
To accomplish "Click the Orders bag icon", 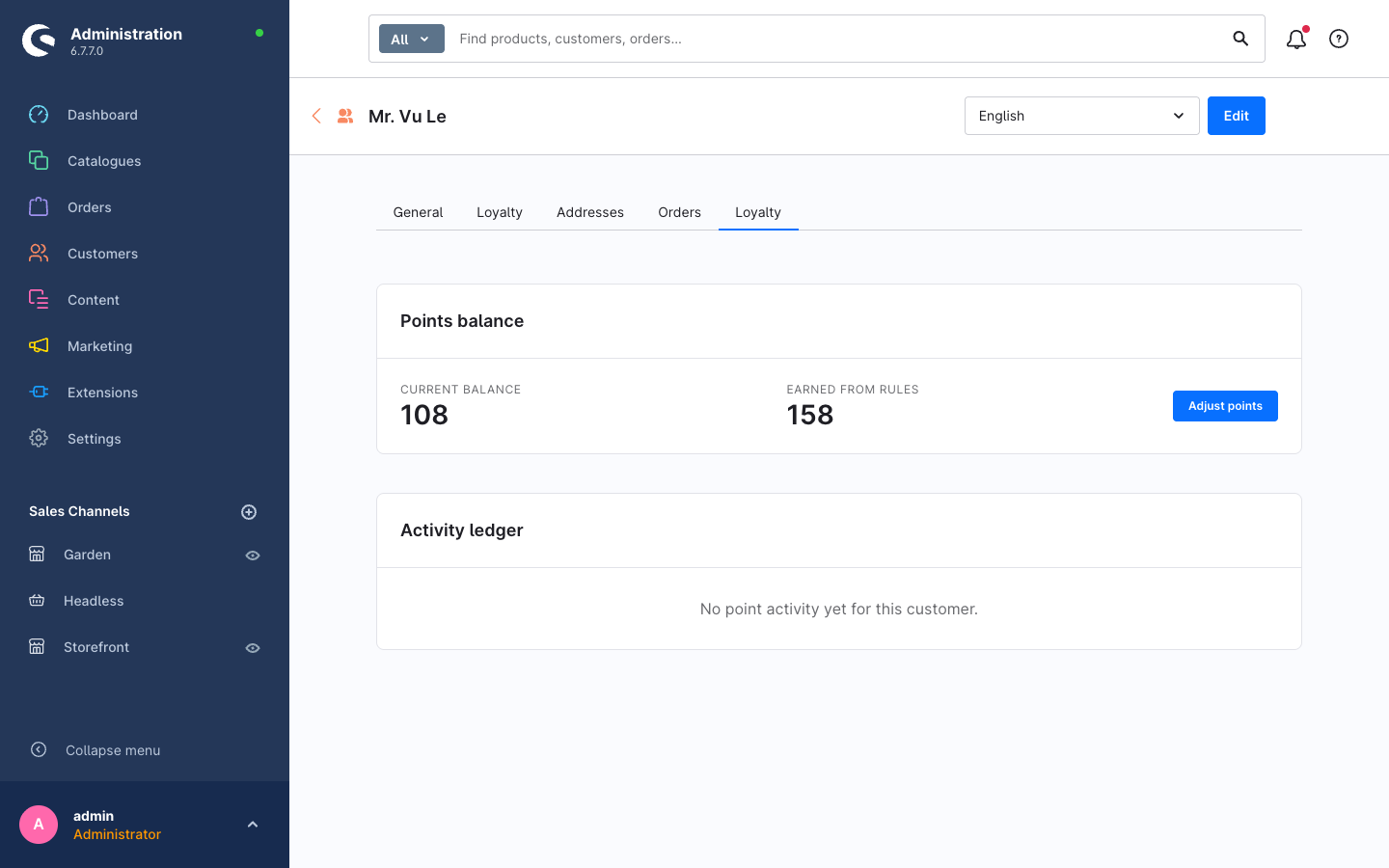I will click(39, 206).
